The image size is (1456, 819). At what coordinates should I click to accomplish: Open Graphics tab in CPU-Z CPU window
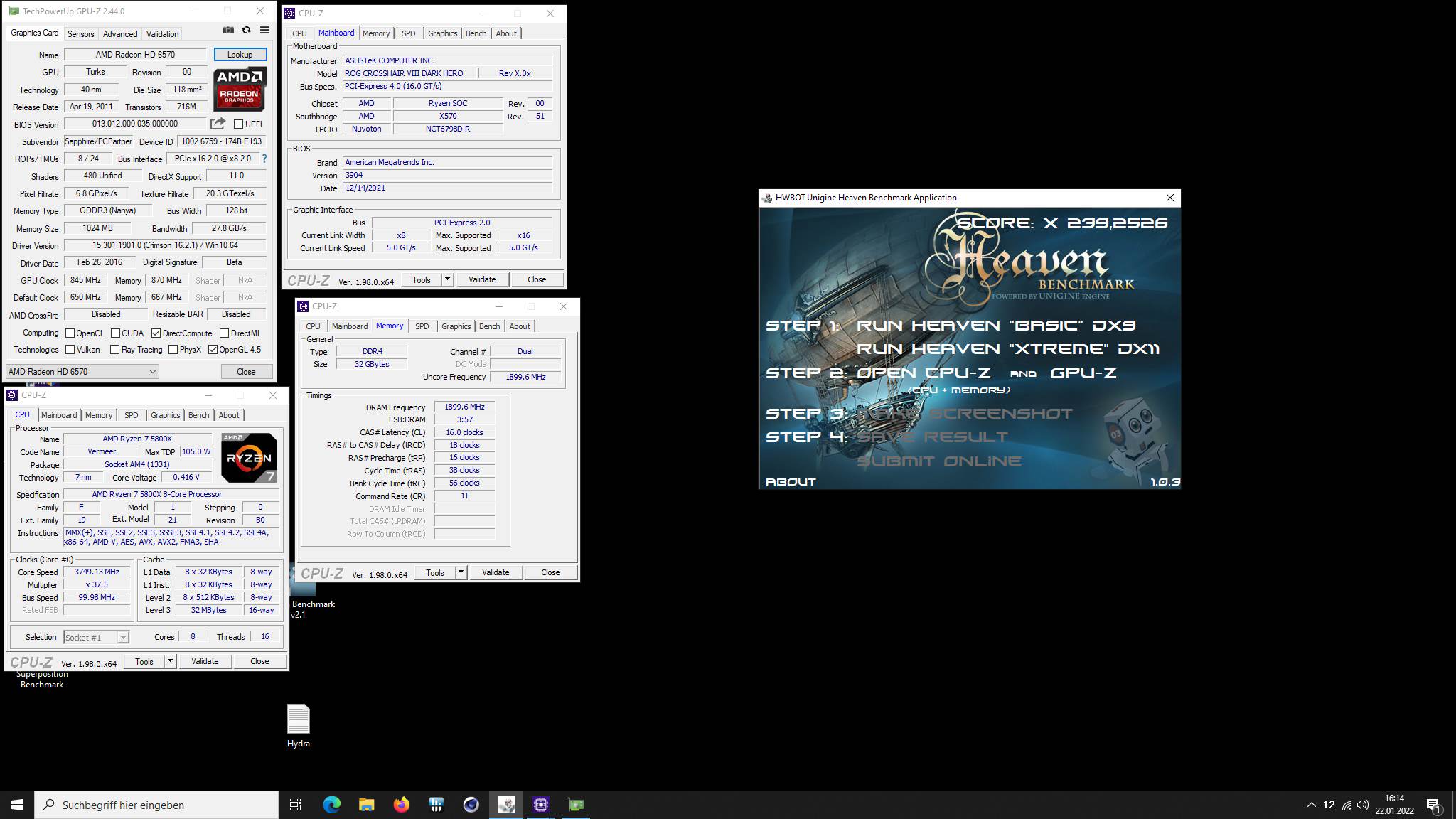(165, 415)
